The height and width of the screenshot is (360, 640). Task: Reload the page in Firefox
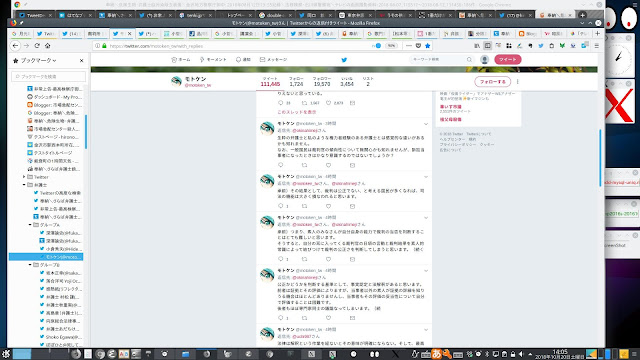coord(37,46)
